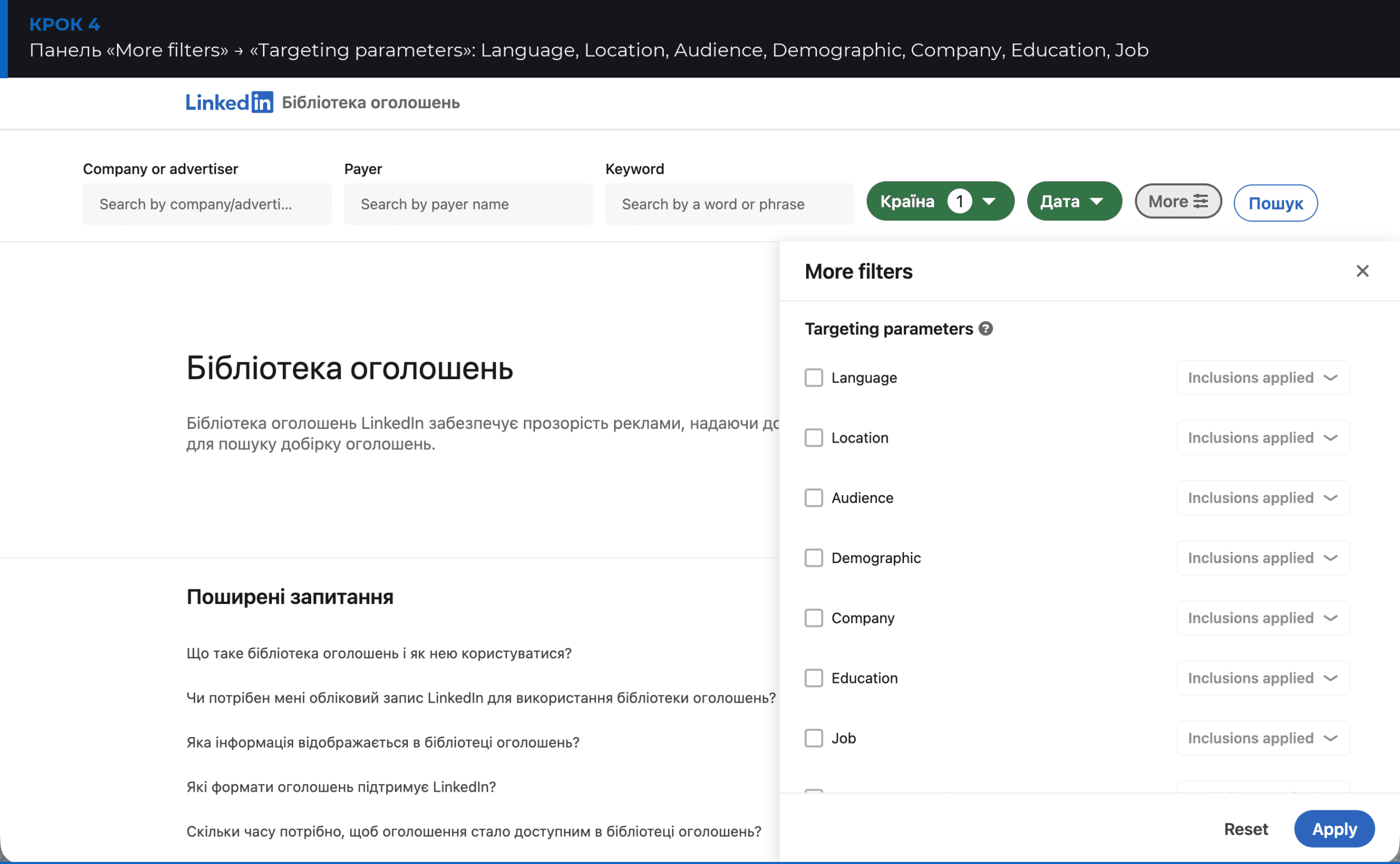
Task: Expand the Job Inclusions applied dropdown
Action: coord(1263,738)
